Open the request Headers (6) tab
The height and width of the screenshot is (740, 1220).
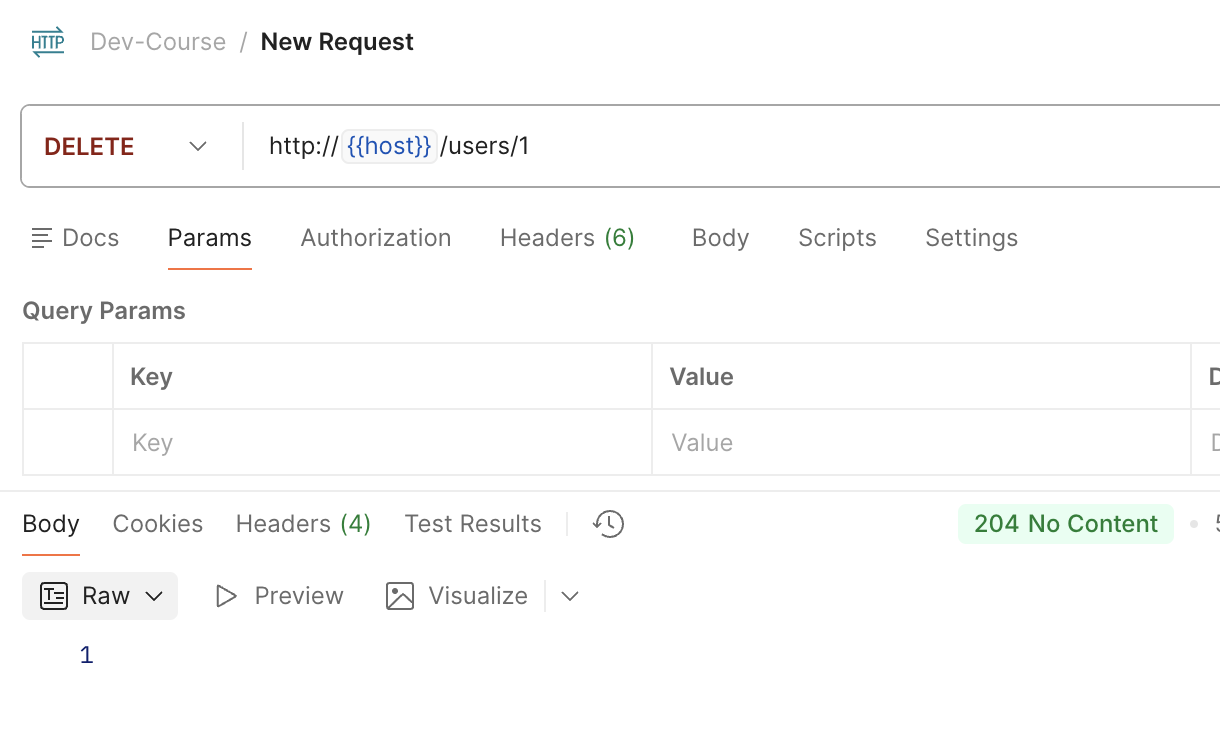pos(567,238)
